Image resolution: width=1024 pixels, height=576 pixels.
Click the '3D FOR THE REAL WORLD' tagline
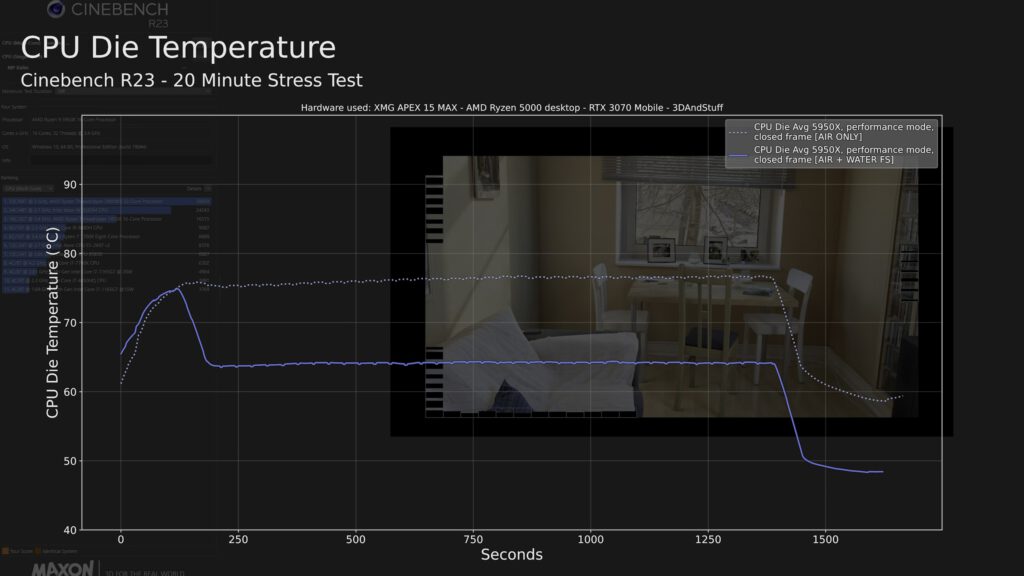(145, 573)
